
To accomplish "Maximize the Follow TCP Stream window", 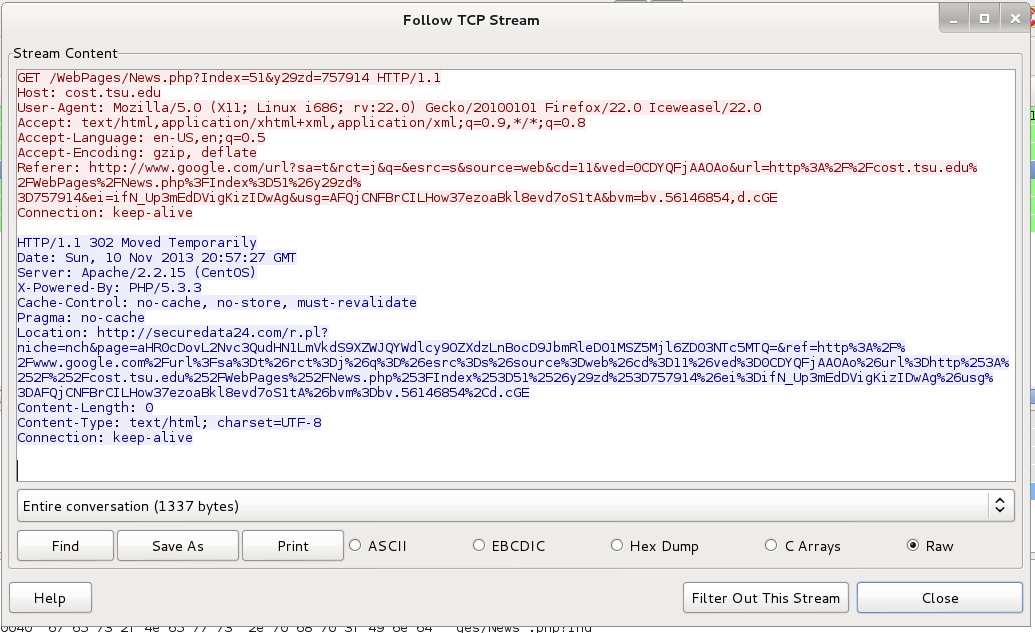I will [x=985, y=18].
